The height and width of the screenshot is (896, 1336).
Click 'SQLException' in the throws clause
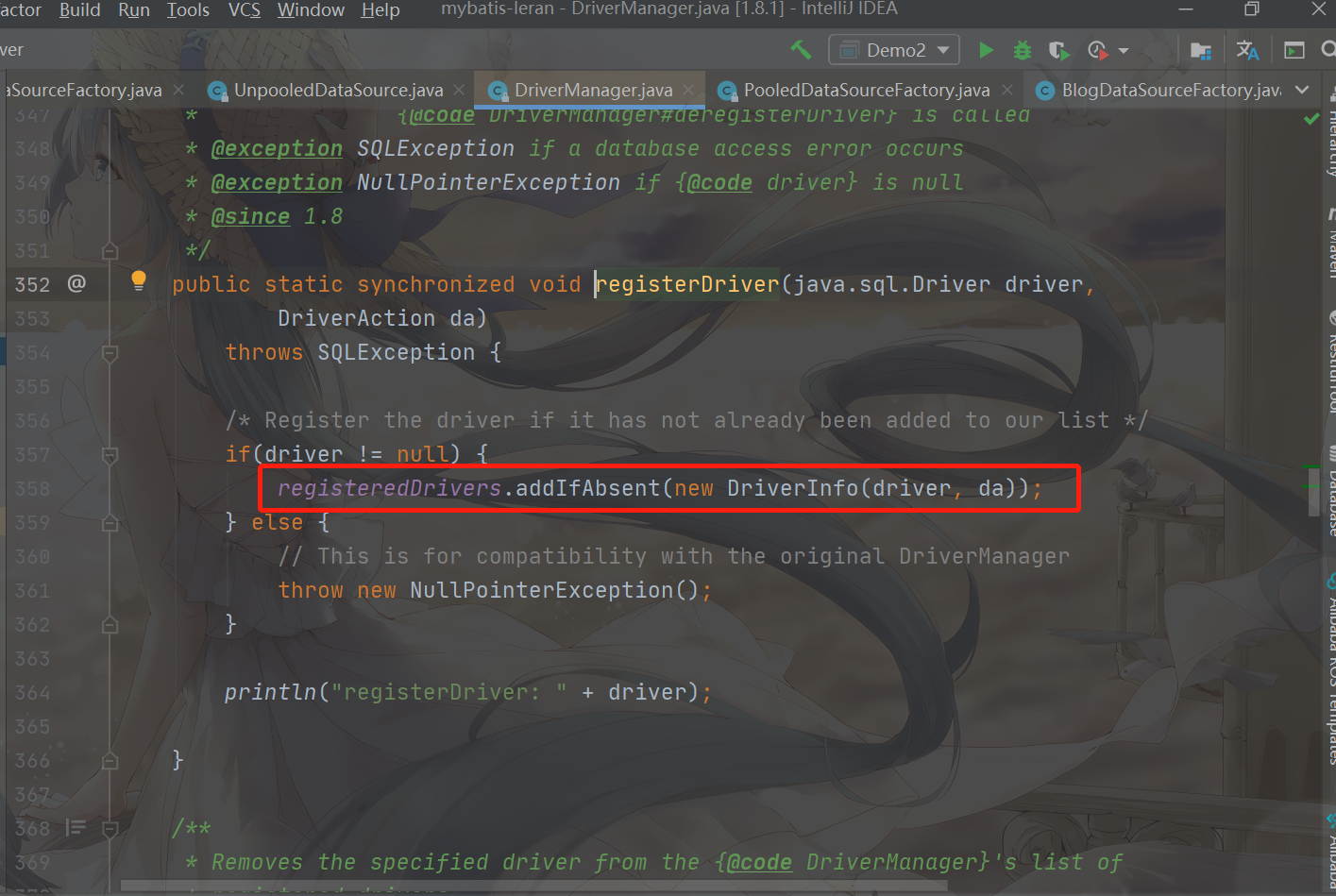(x=396, y=352)
